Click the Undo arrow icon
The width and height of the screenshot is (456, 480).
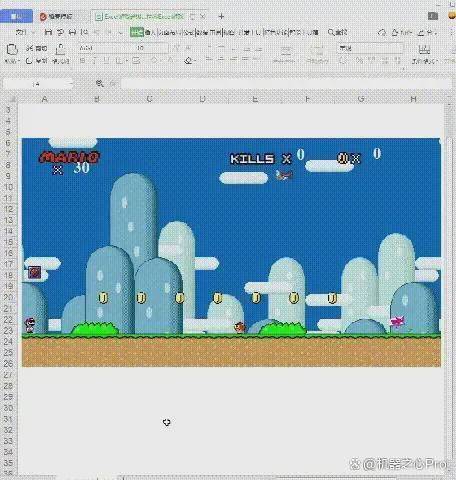tap(97, 32)
